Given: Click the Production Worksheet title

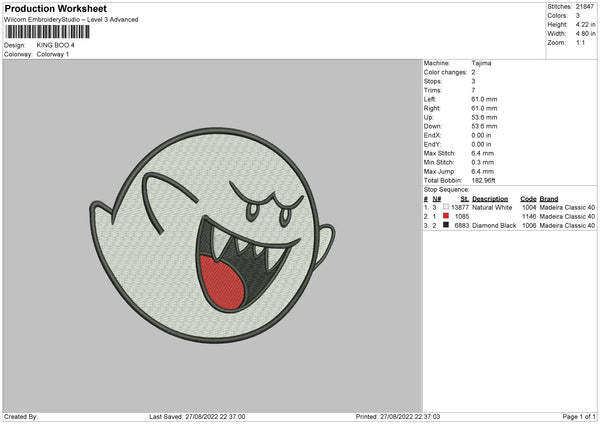Looking at the screenshot, I should click(x=55, y=9).
